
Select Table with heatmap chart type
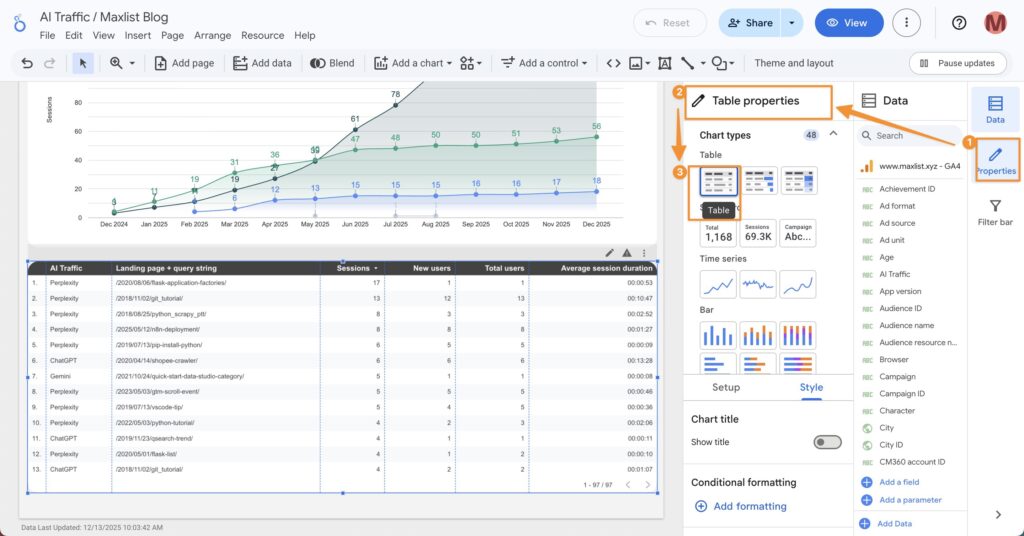point(798,181)
